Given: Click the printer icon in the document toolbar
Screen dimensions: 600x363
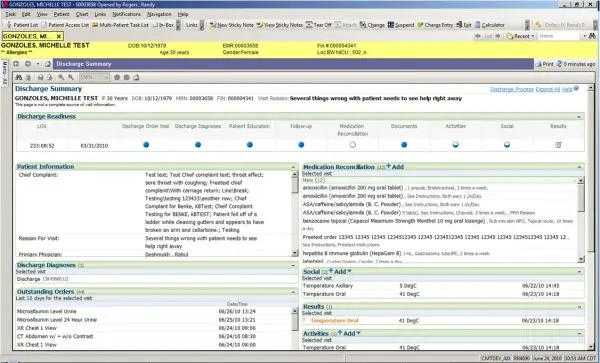Looking at the screenshot, I should 40,77.
